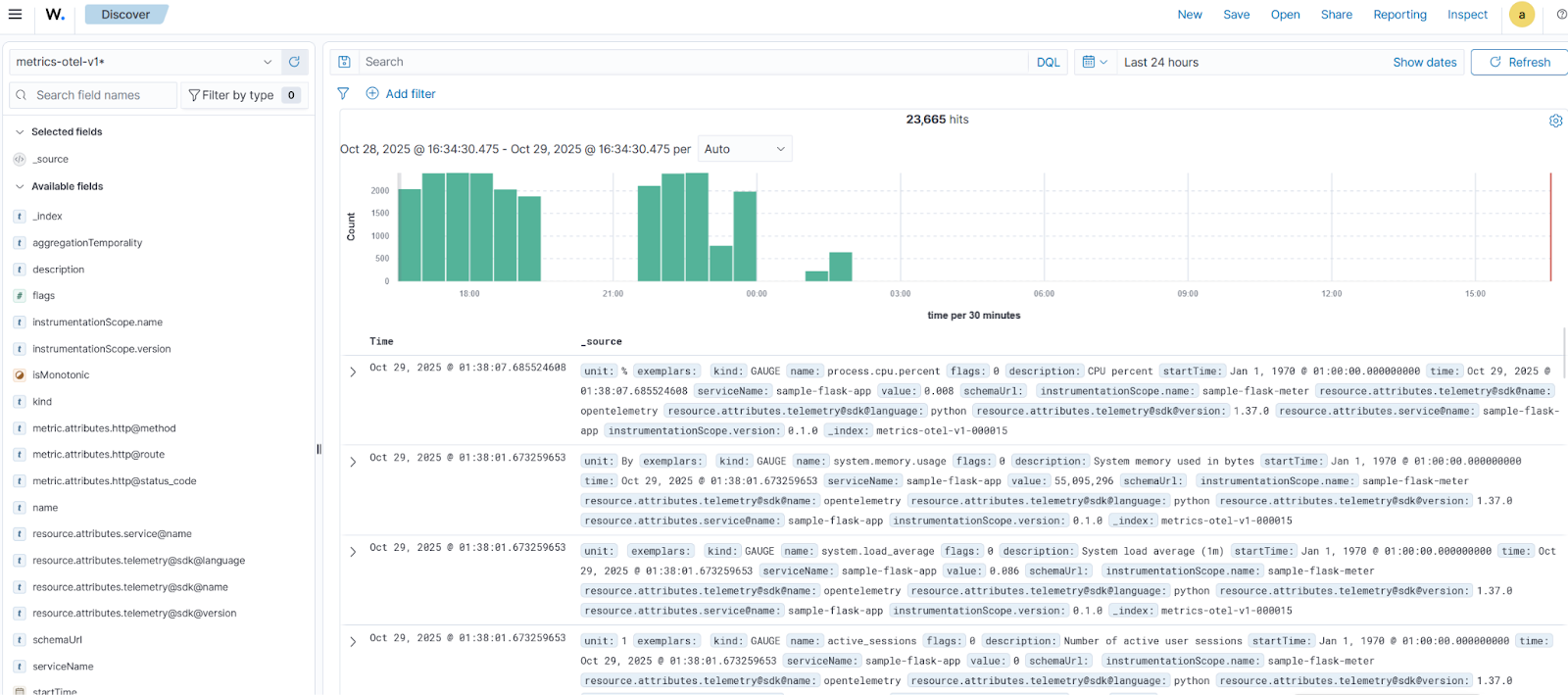The height and width of the screenshot is (695, 1568).
Task: Click the saved query disk icon
Action: point(344,62)
